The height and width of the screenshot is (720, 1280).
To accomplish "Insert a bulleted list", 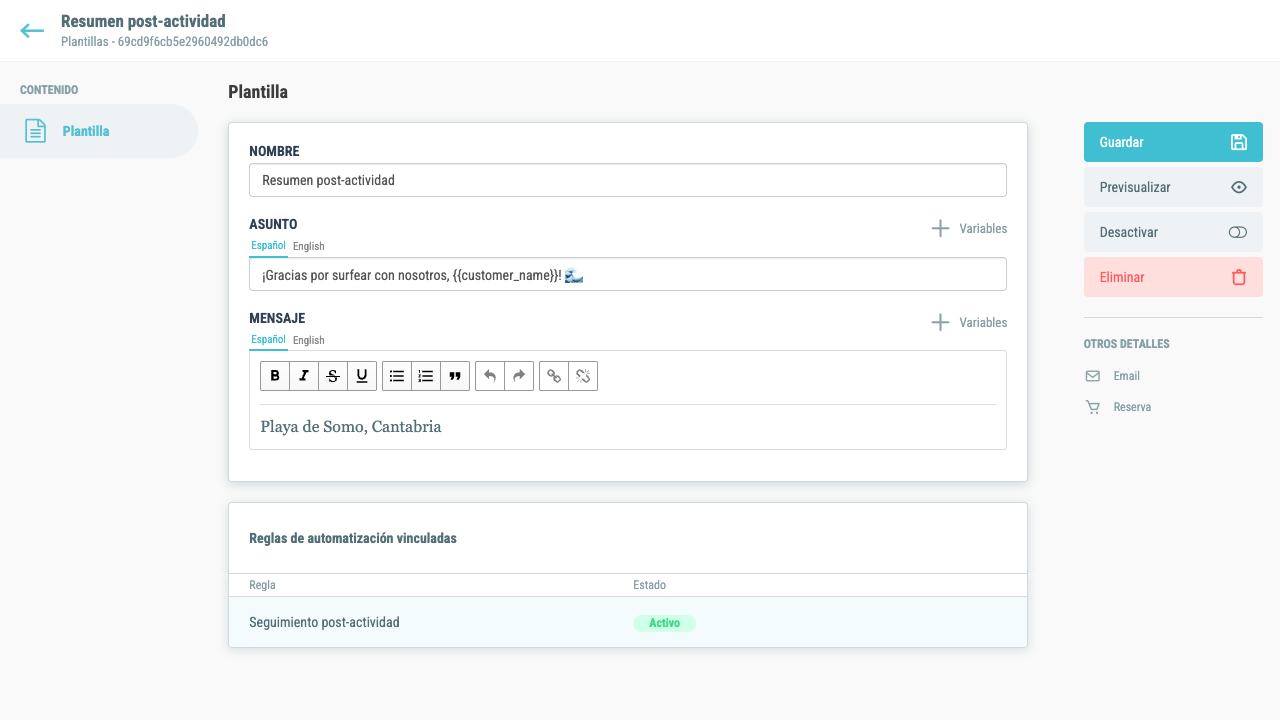I will point(397,376).
